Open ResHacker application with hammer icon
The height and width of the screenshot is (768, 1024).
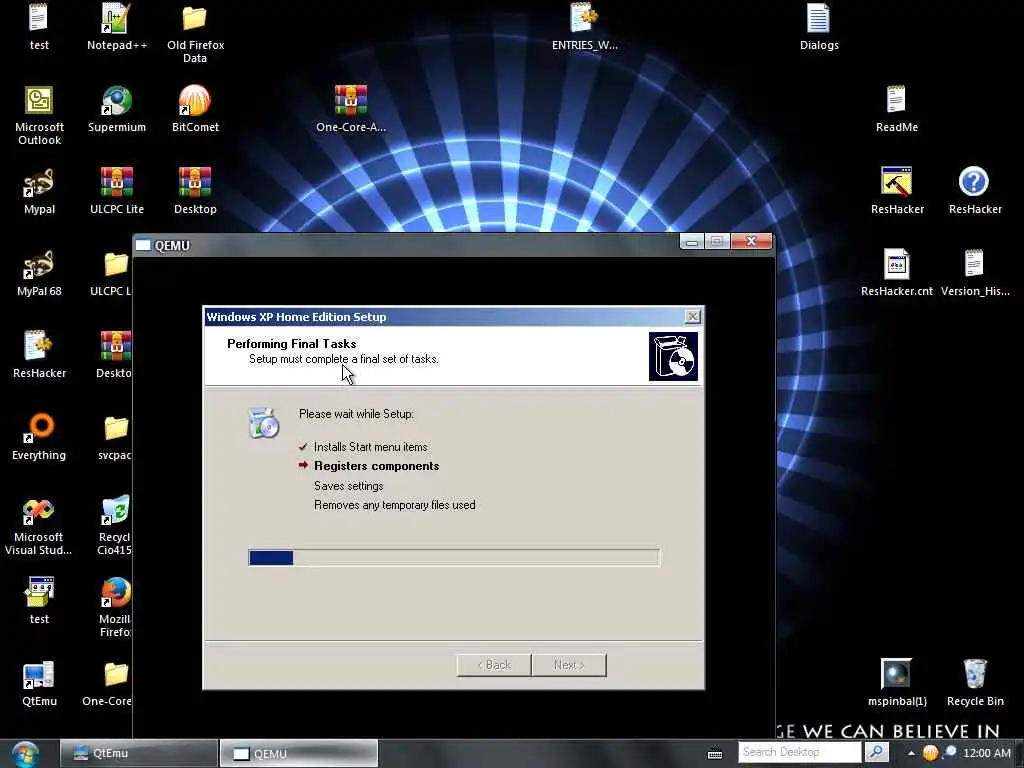coord(897,191)
